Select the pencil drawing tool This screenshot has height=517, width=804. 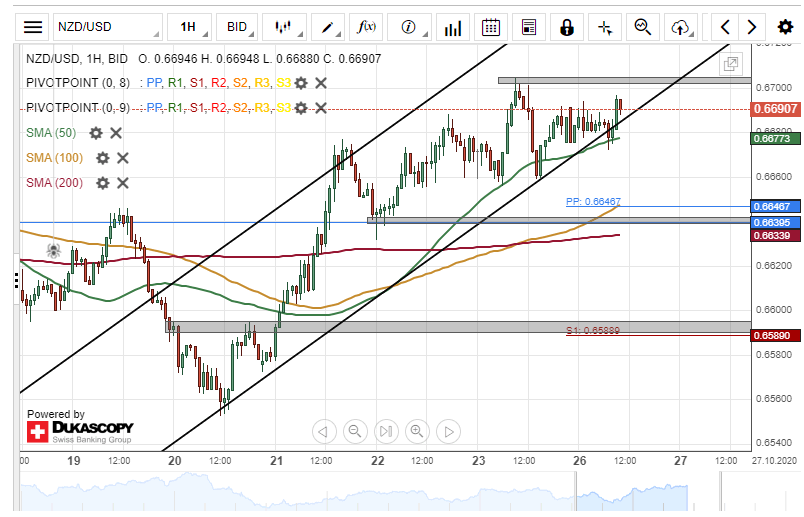(327, 27)
